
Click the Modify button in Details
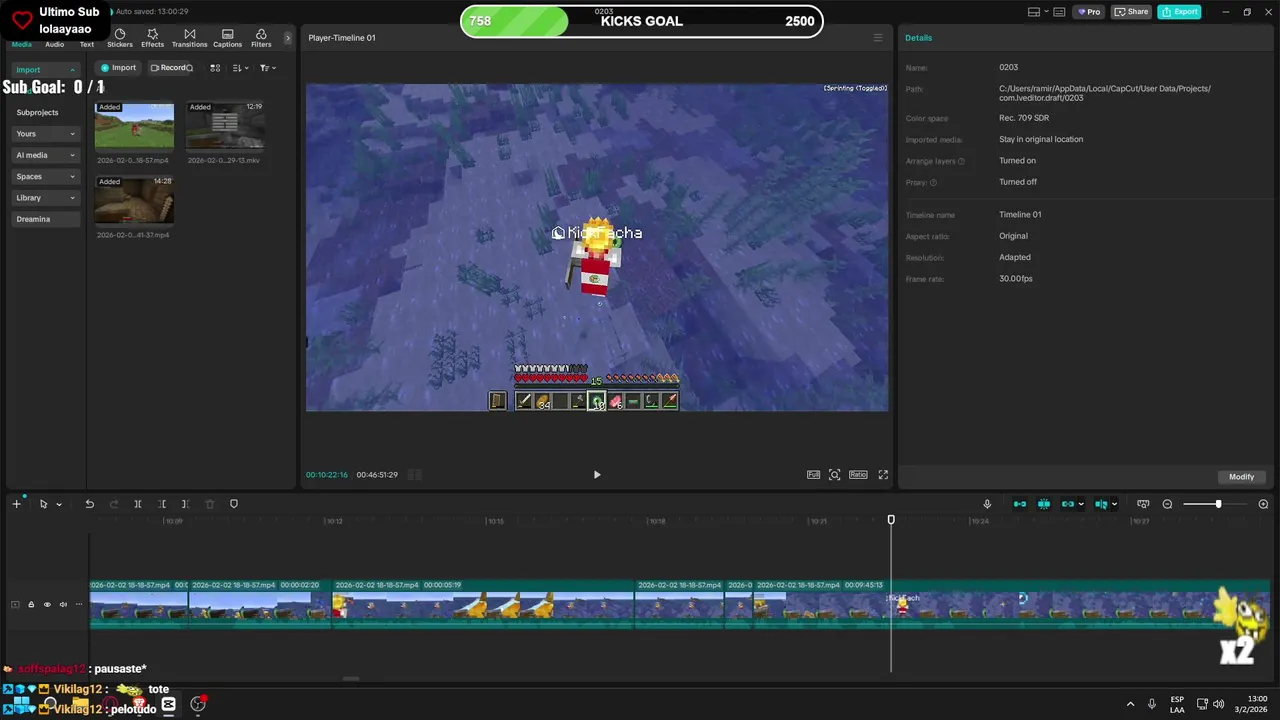(x=1241, y=477)
